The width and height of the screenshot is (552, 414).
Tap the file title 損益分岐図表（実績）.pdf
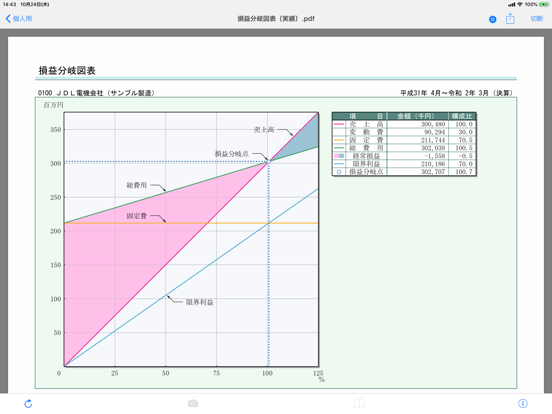tap(276, 19)
